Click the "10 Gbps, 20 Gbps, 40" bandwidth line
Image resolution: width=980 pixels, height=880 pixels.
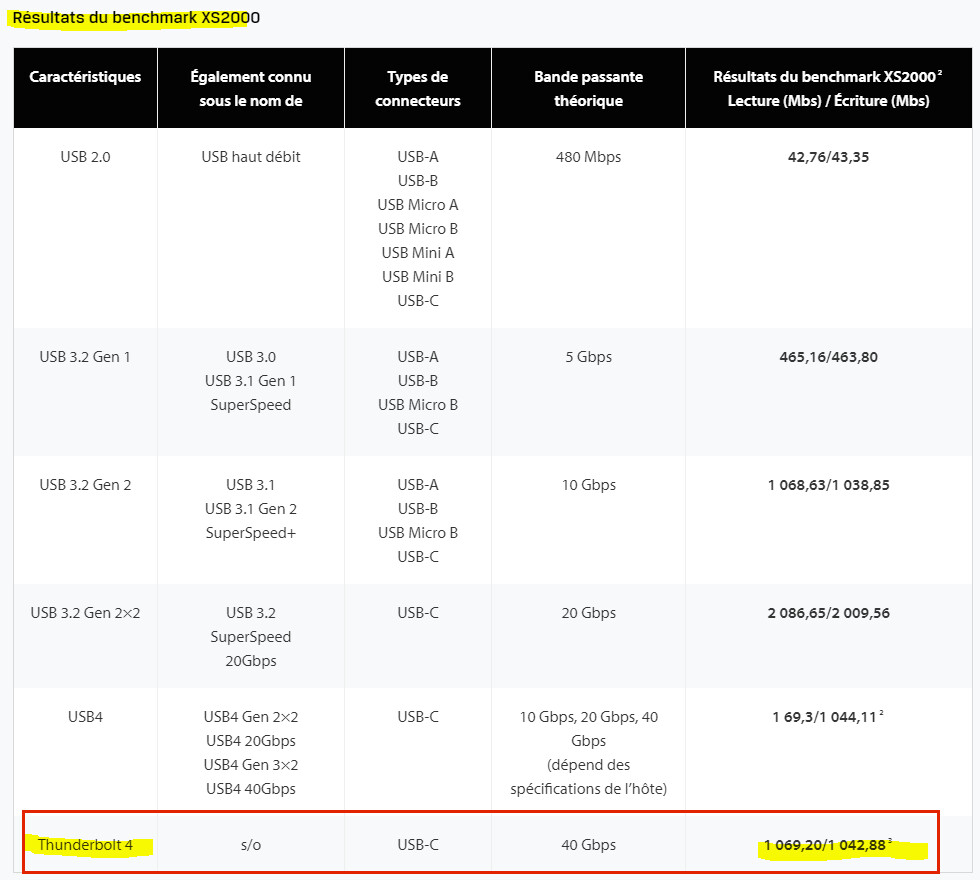588,717
